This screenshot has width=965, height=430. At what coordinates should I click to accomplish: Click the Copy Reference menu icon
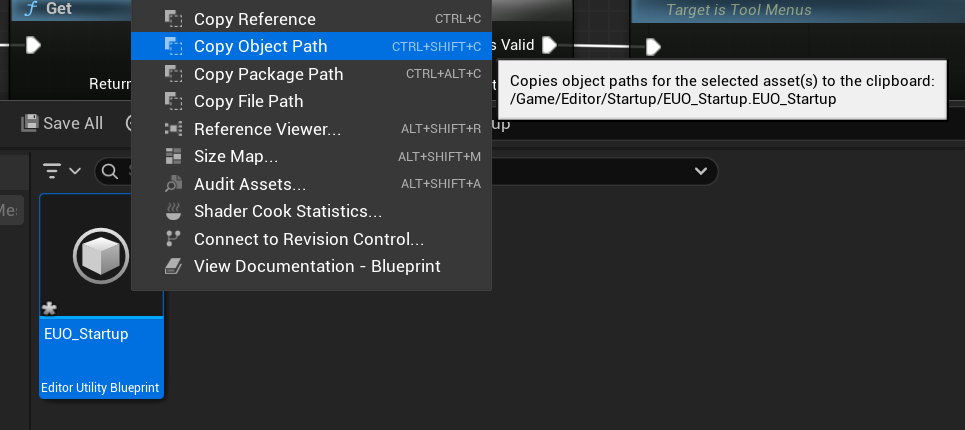(174, 19)
